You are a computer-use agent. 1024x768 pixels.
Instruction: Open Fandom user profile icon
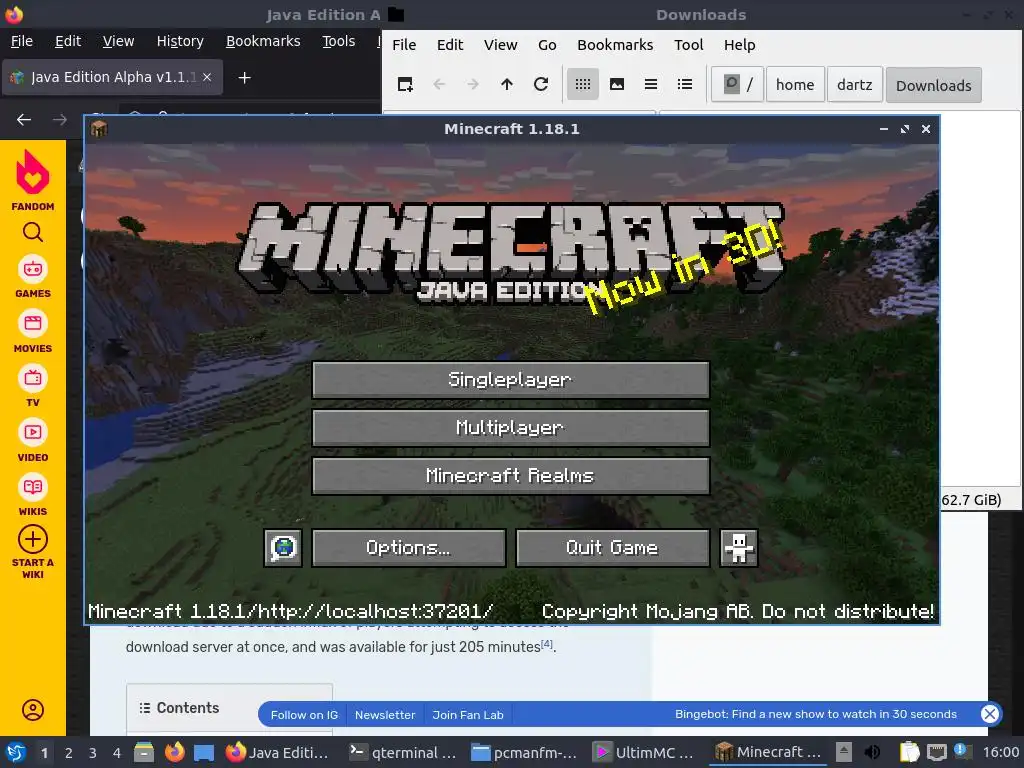tap(33, 710)
